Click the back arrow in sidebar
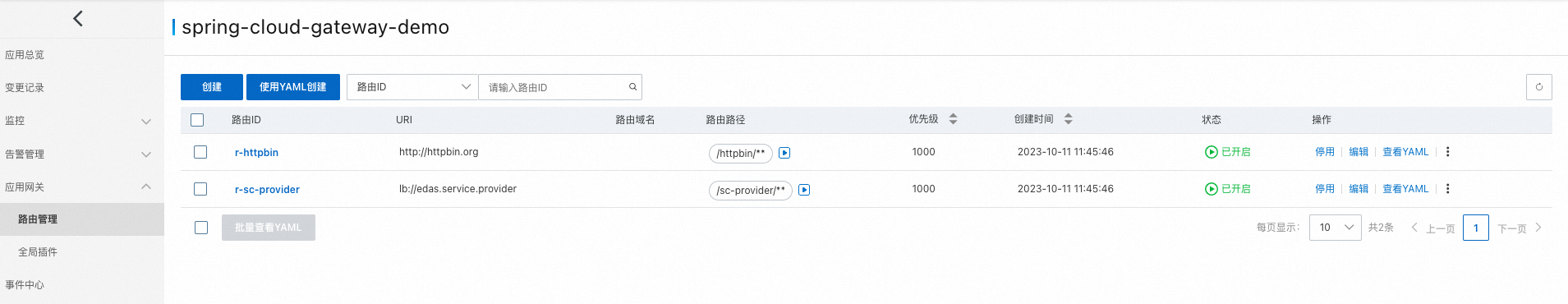The height and width of the screenshot is (304, 1568). tap(78, 18)
